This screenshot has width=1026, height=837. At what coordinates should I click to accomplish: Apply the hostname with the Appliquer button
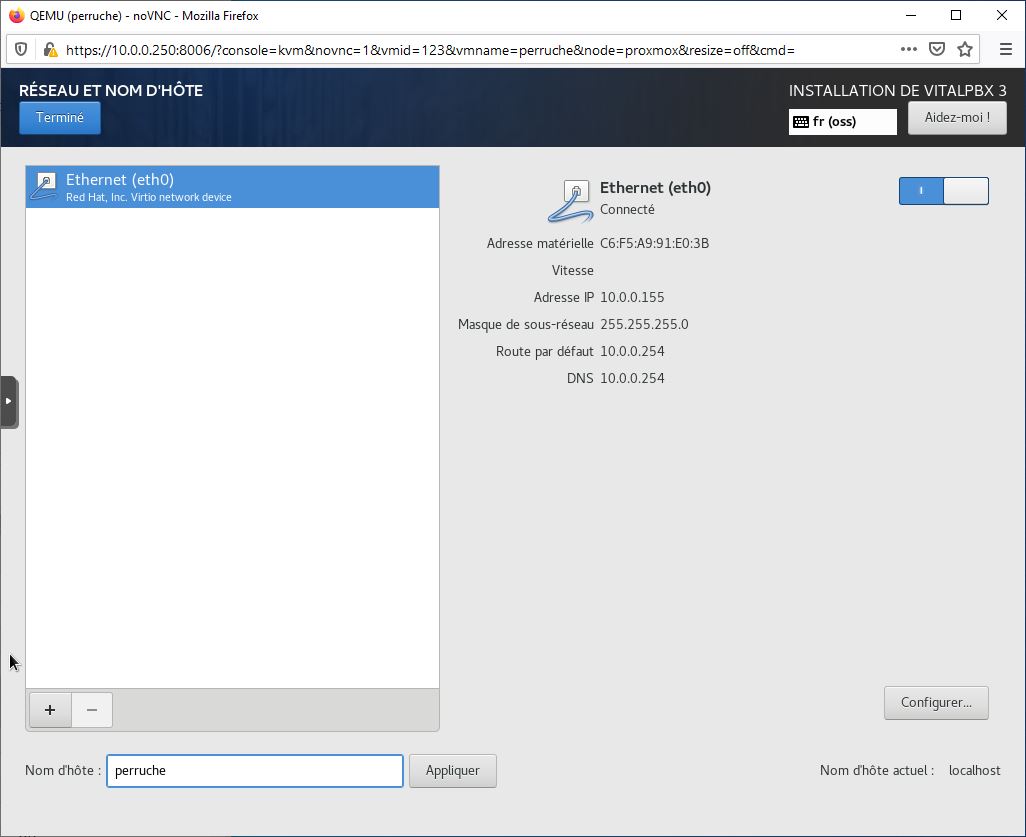coord(453,771)
